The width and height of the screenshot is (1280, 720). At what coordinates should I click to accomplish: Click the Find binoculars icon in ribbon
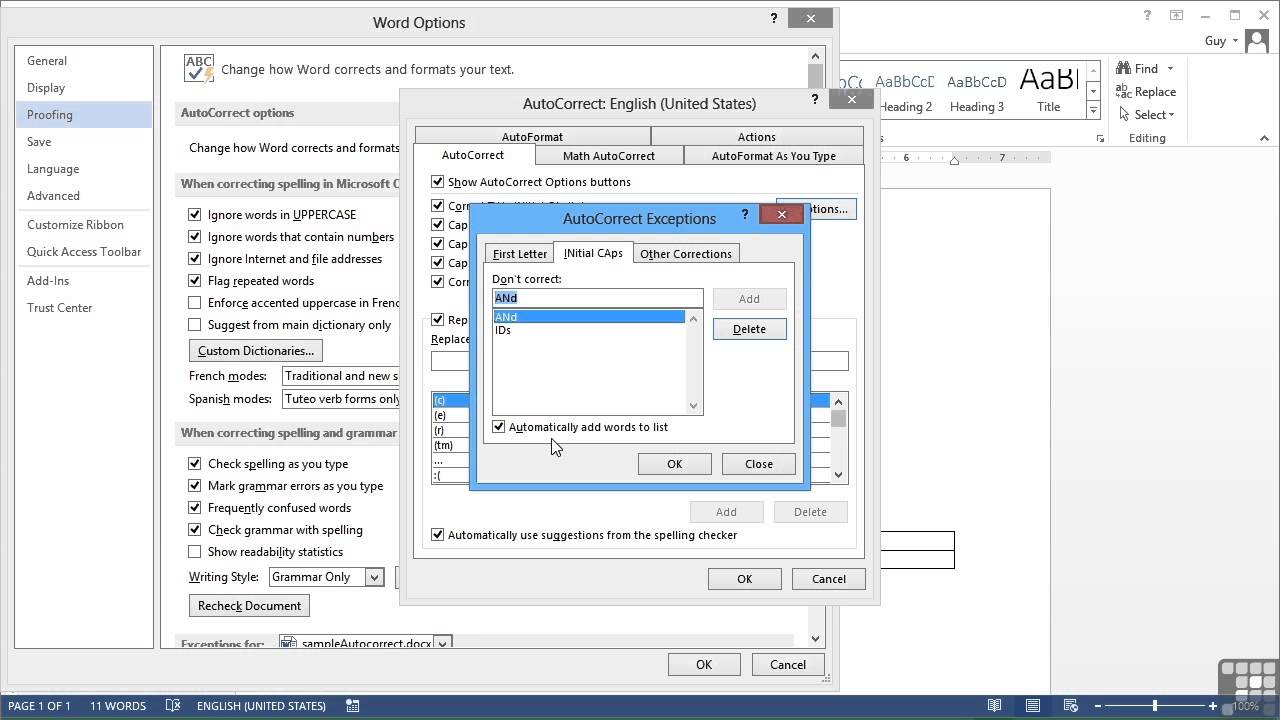coord(1124,68)
